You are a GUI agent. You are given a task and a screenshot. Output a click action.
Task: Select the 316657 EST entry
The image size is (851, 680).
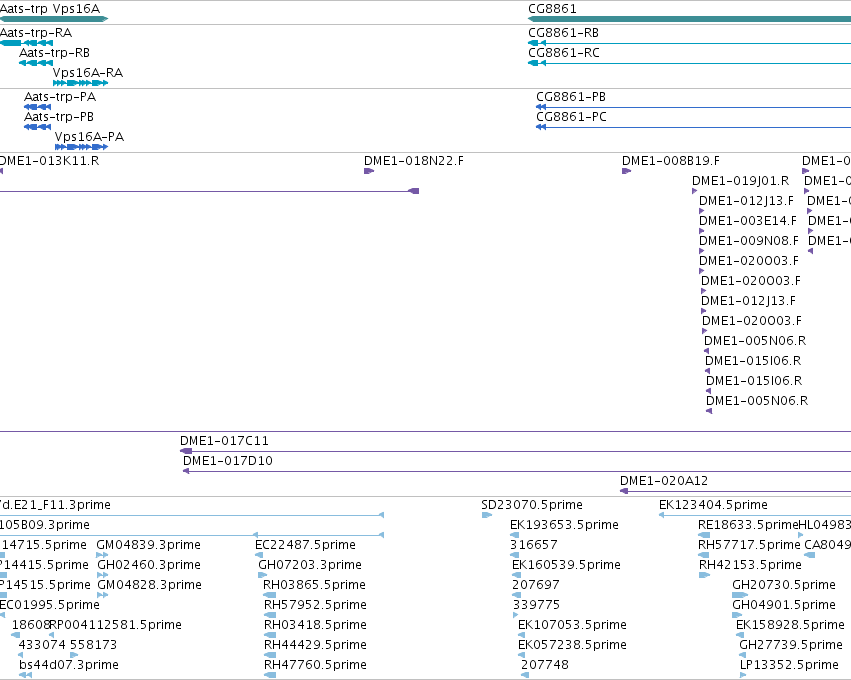coord(534,545)
